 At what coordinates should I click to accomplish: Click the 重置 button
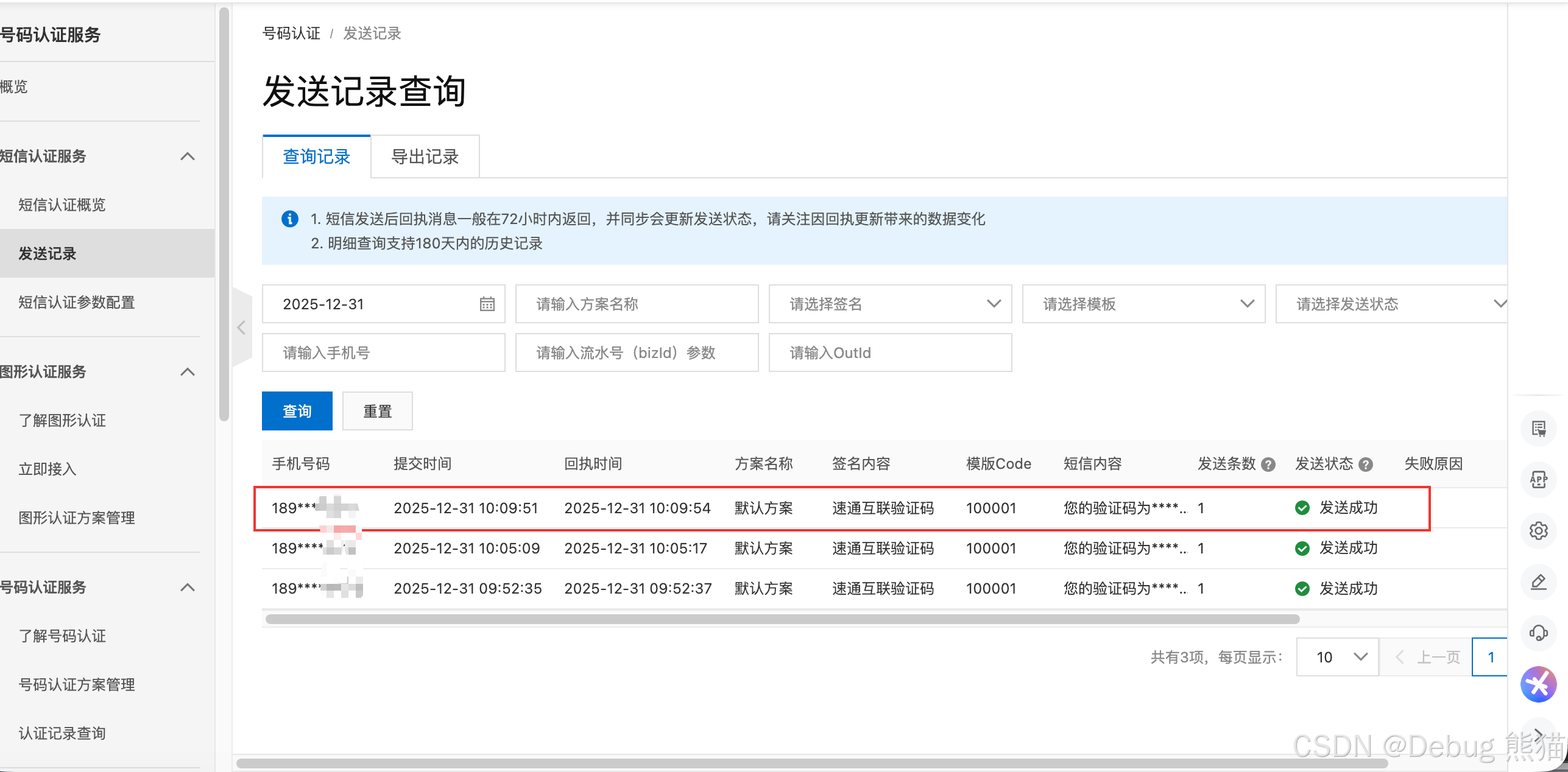pos(377,411)
